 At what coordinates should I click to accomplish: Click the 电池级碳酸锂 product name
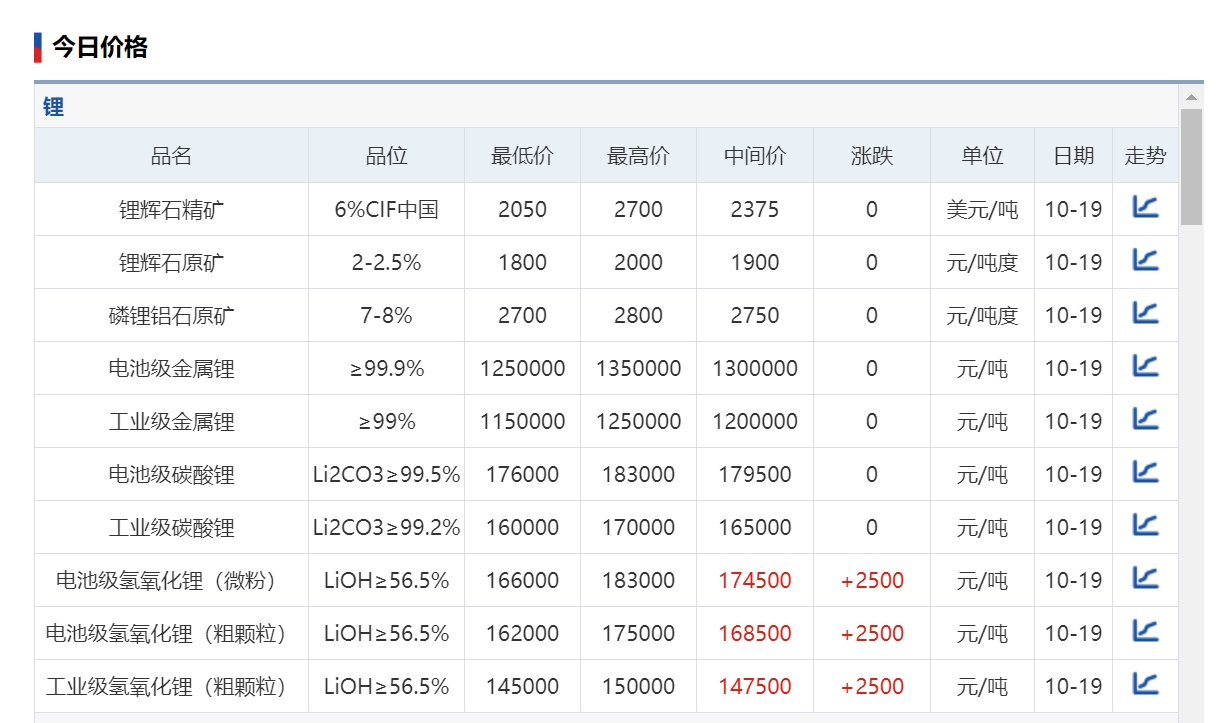click(x=171, y=475)
